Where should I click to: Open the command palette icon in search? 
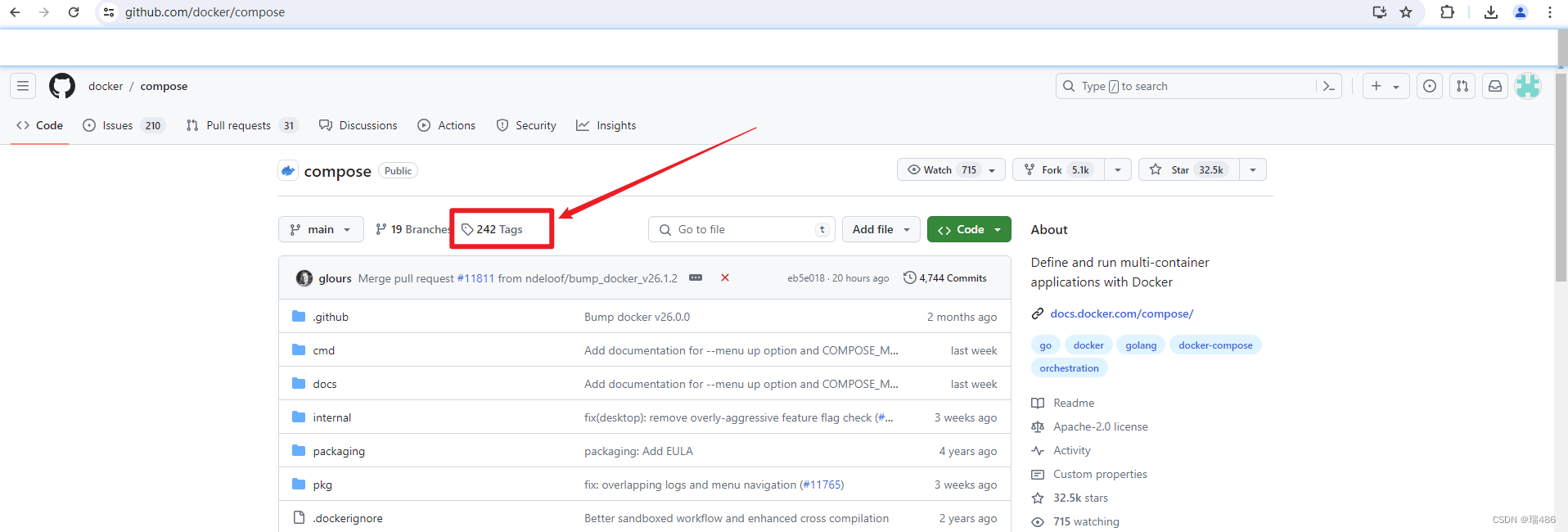tap(1329, 86)
